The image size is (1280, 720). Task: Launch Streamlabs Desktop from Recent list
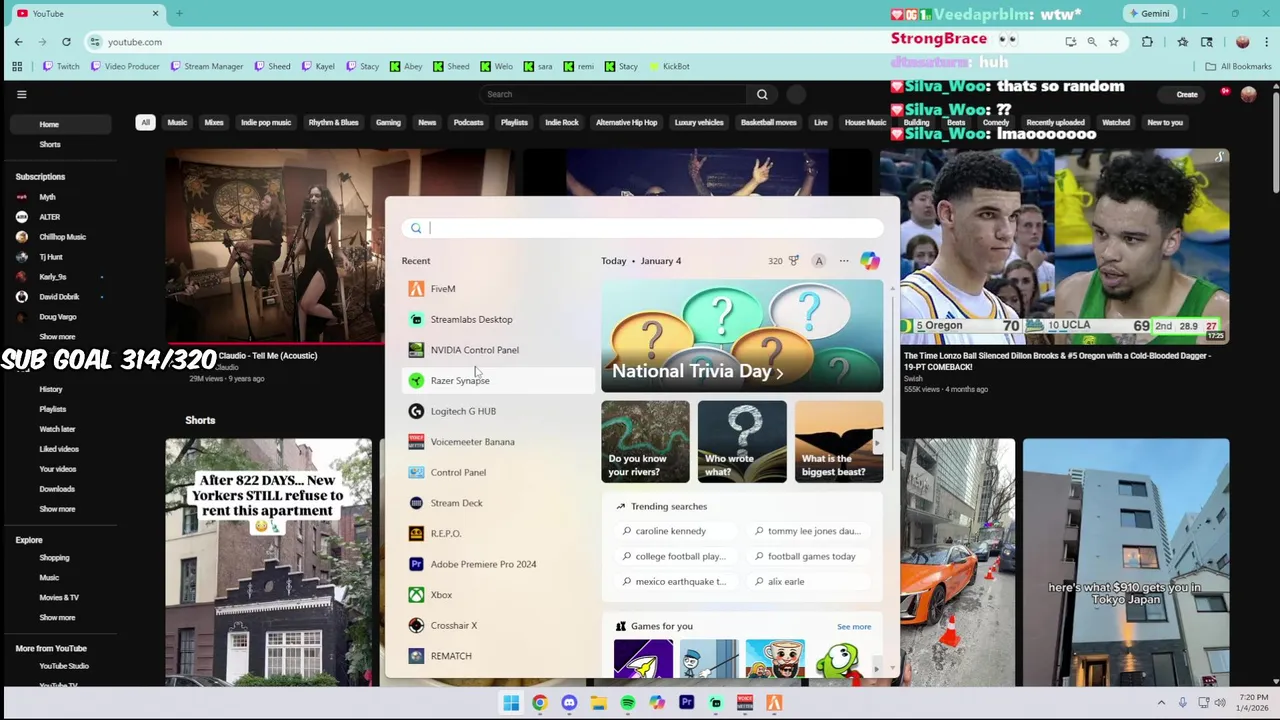point(498,319)
